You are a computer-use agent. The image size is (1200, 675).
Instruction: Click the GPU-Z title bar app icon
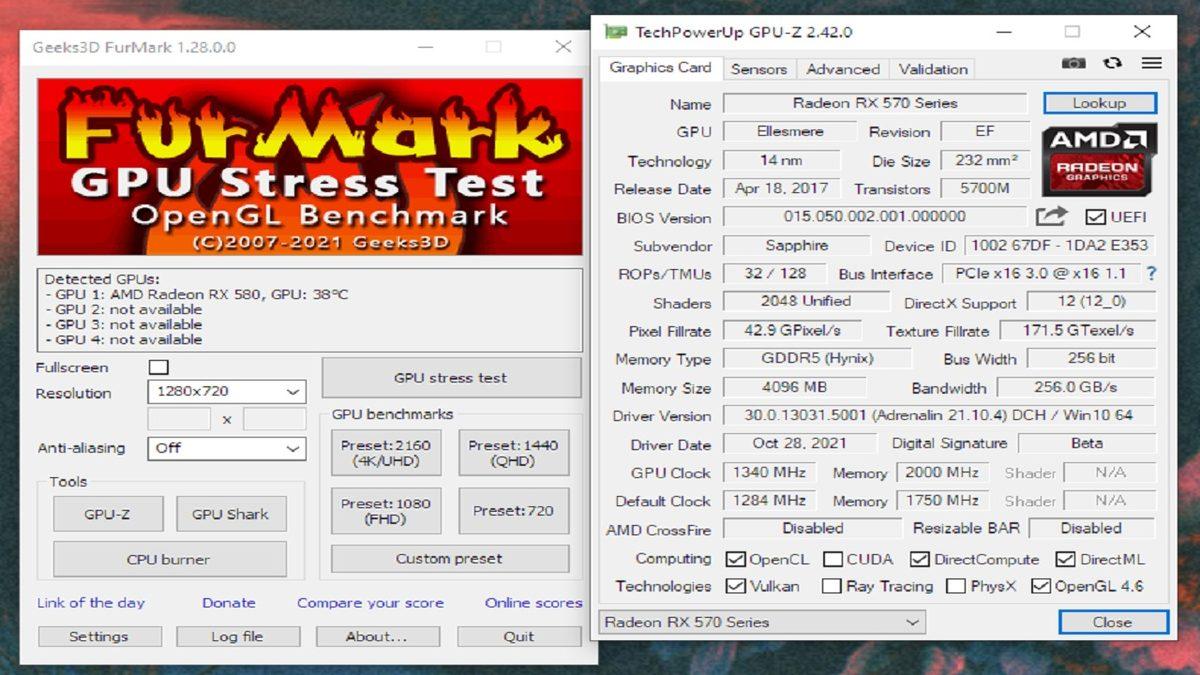[x=615, y=32]
